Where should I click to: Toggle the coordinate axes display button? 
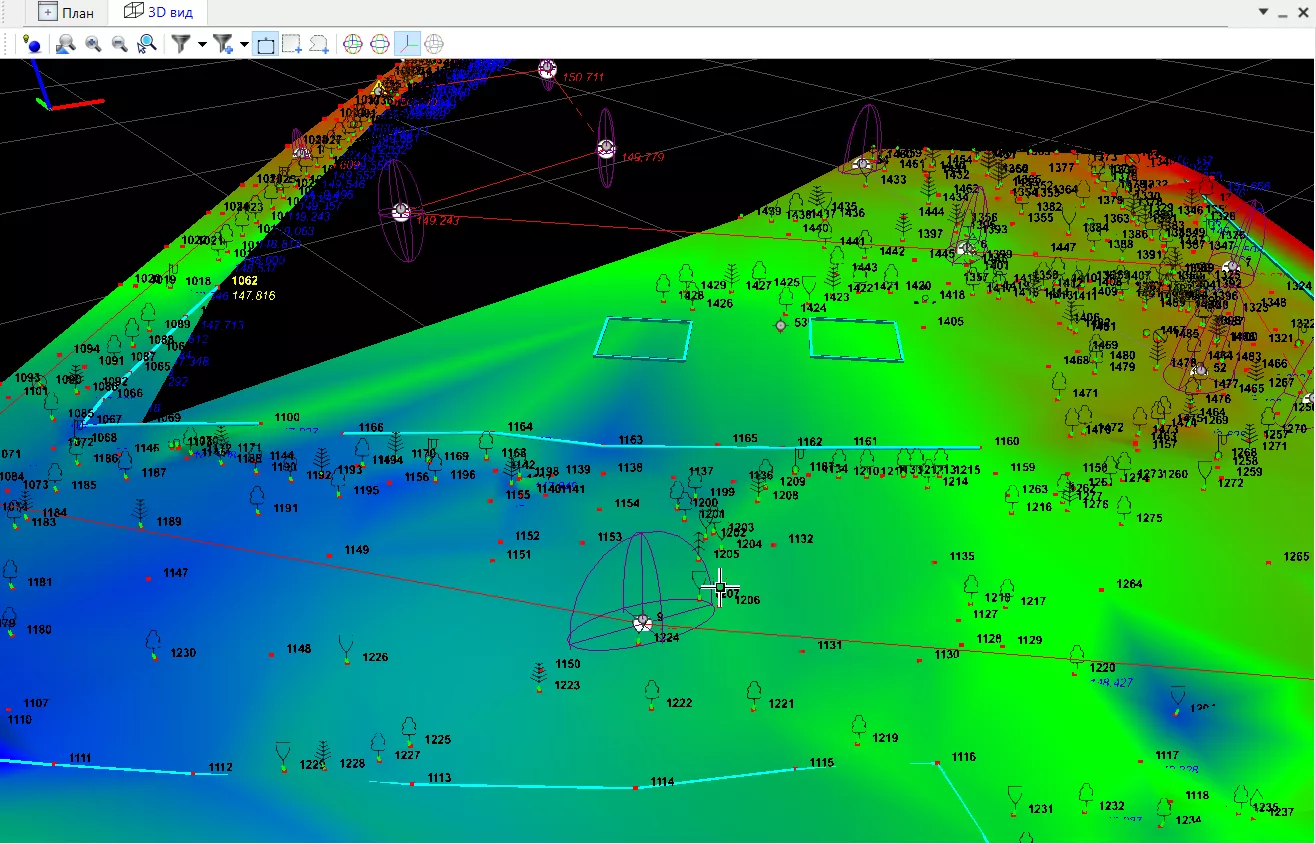[407, 44]
